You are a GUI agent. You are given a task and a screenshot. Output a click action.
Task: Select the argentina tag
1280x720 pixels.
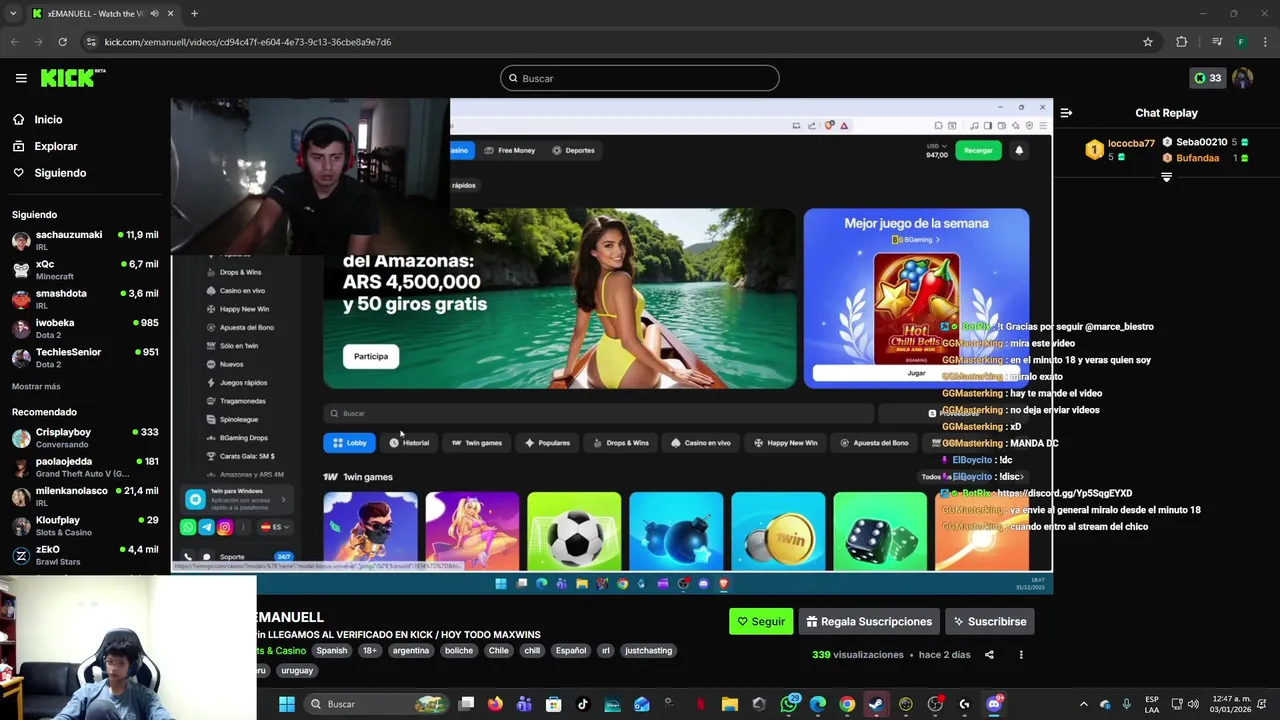[410, 650]
